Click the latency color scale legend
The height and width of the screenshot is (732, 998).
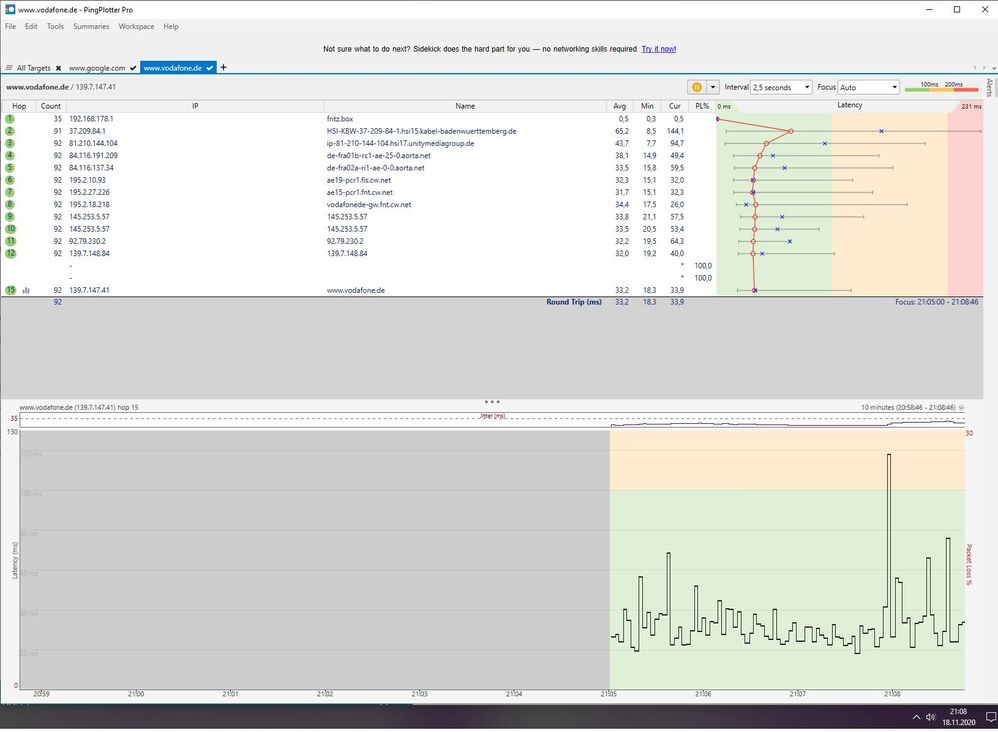(941, 87)
